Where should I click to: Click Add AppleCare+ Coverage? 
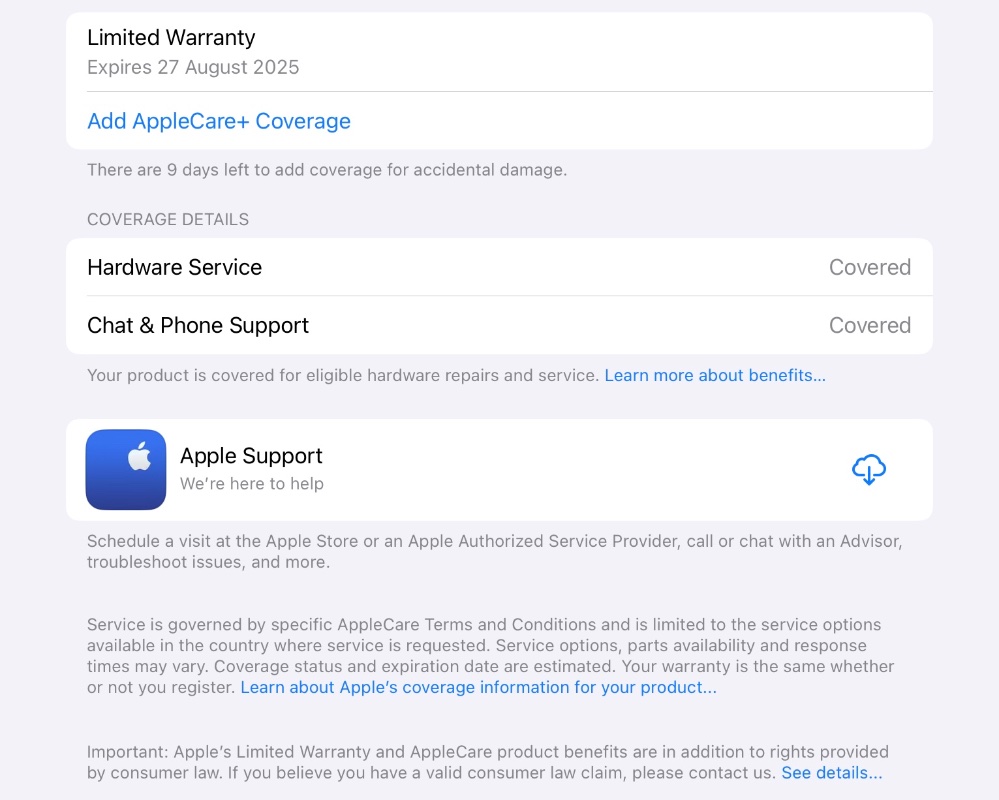[x=219, y=121]
